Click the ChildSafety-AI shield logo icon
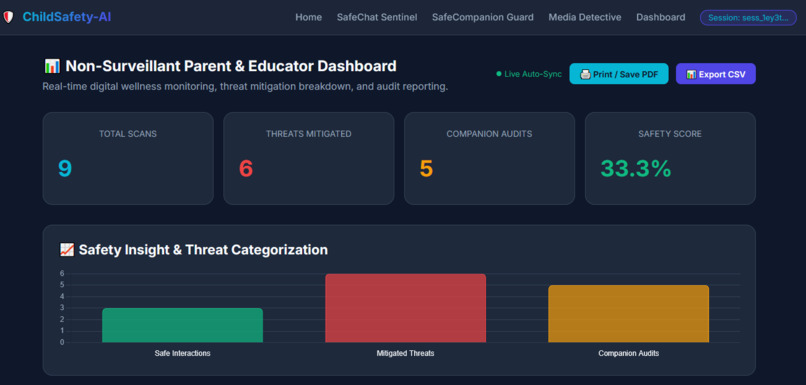806x385 pixels. coord(8,17)
